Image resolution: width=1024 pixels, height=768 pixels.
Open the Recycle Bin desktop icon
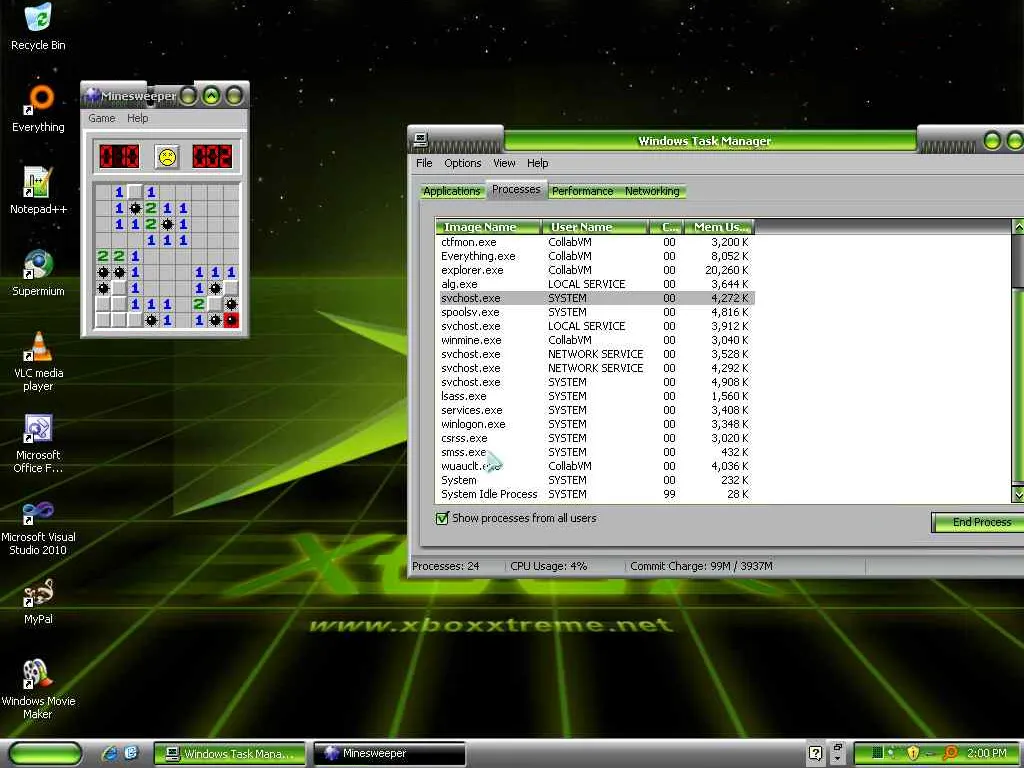pos(38,16)
